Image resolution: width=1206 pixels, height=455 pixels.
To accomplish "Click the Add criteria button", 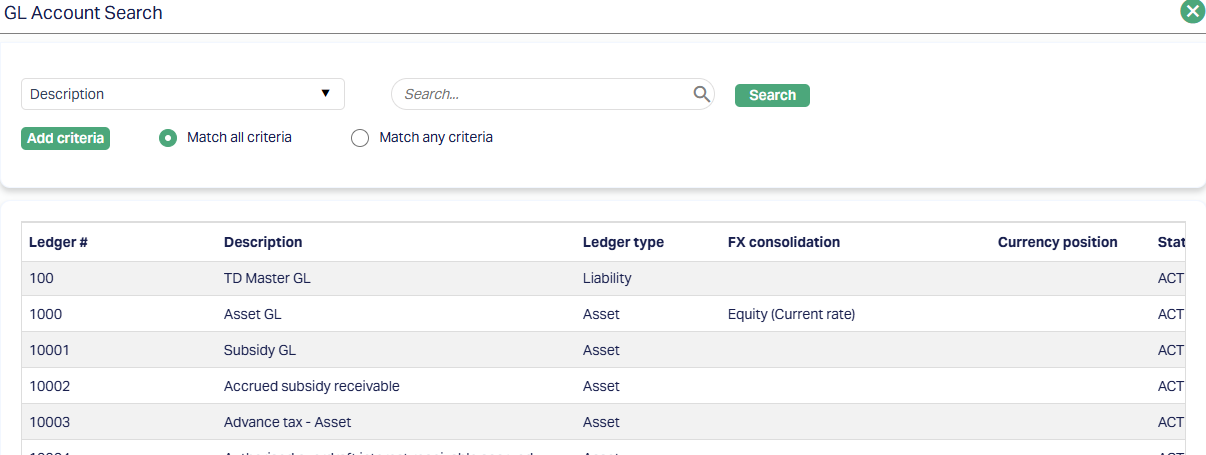I will tap(65, 138).
